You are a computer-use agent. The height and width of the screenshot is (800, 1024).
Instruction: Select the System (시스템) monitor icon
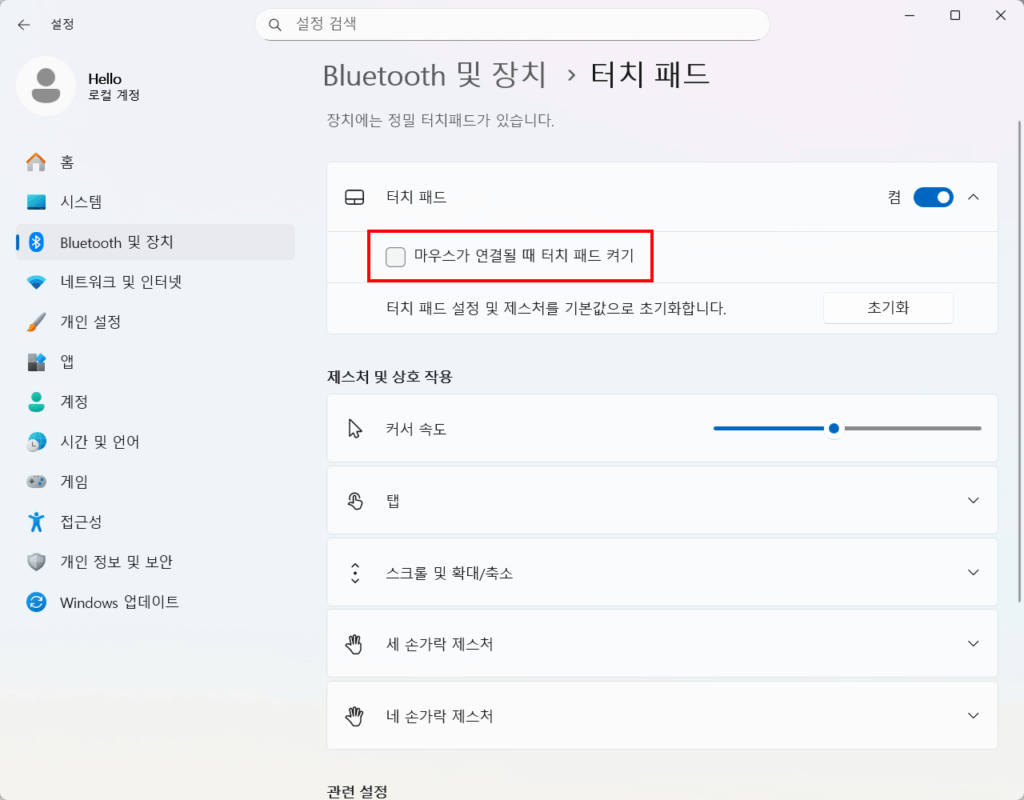pyautogui.click(x=37, y=202)
